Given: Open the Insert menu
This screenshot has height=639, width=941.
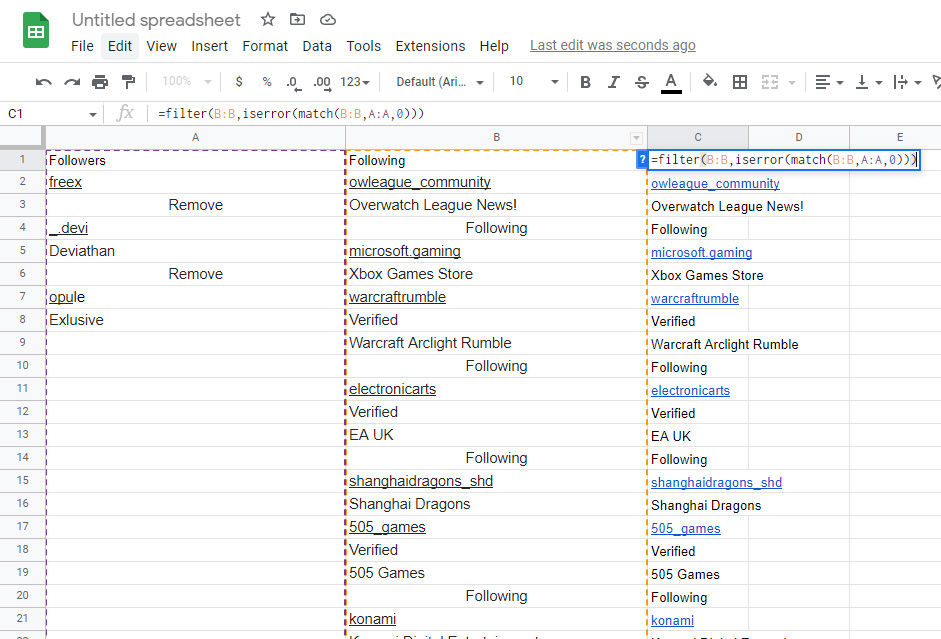Looking at the screenshot, I should (209, 46).
